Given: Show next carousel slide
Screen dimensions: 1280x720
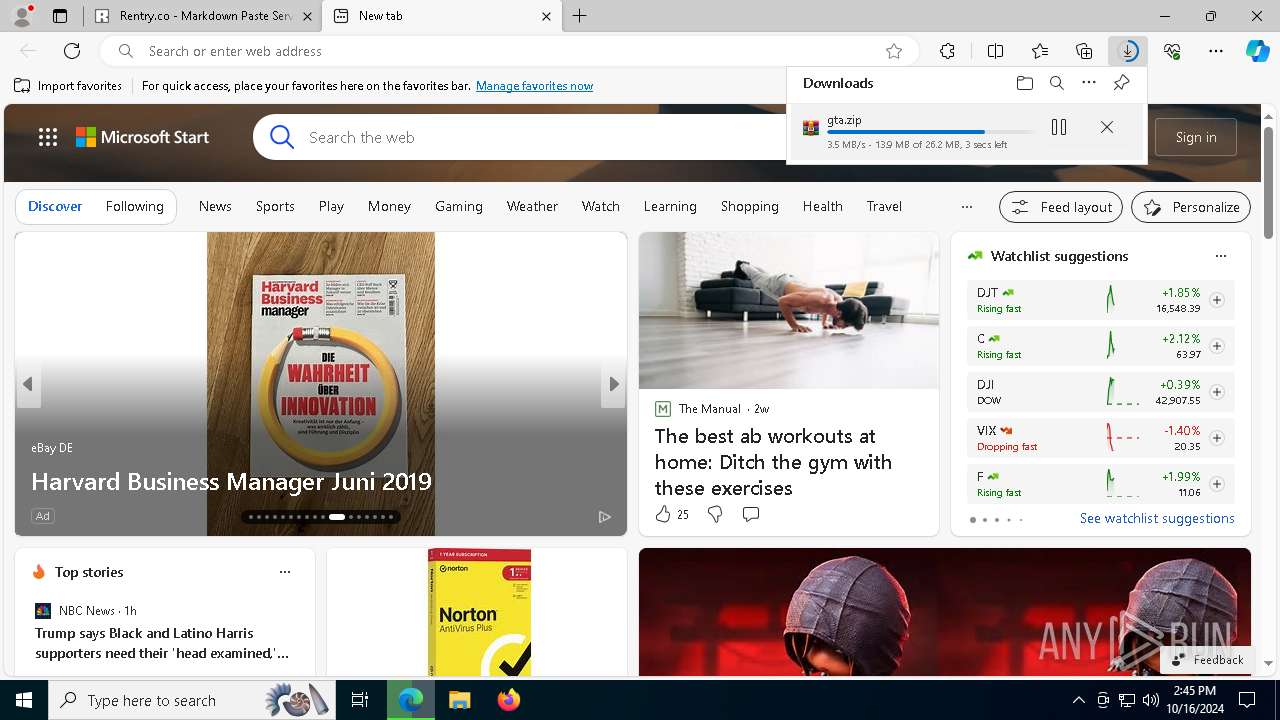Looking at the screenshot, I should click(x=614, y=384).
